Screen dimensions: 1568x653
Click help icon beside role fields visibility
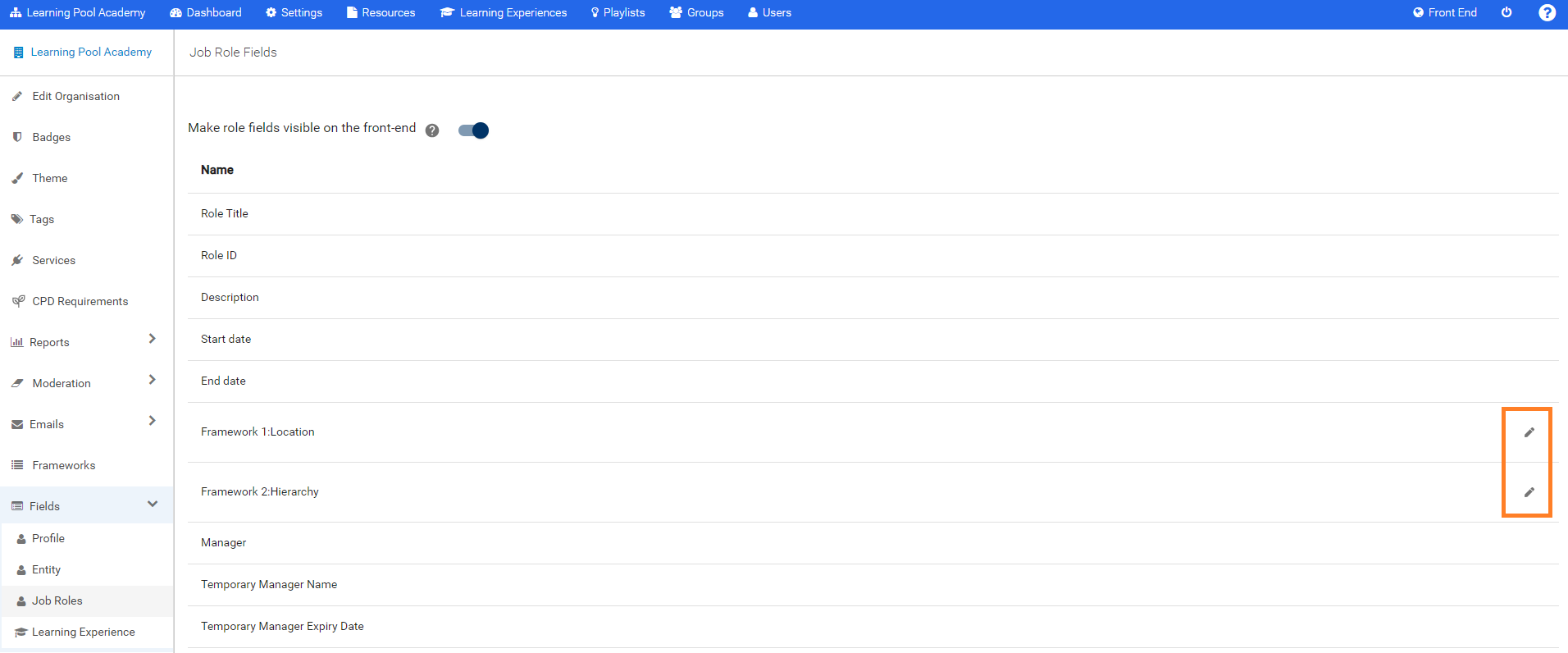tap(432, 130)
